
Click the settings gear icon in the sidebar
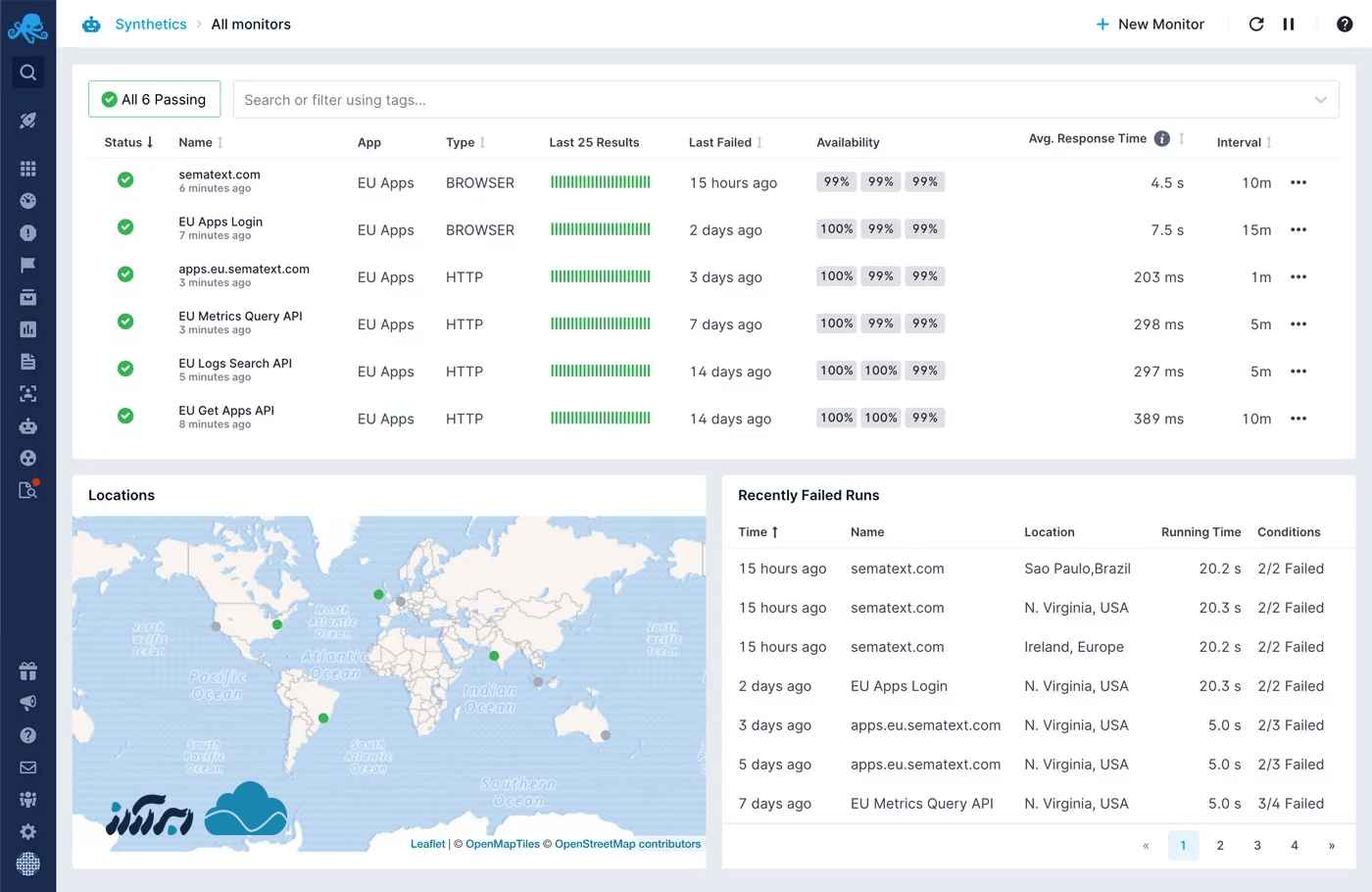[x=27, y=831]
